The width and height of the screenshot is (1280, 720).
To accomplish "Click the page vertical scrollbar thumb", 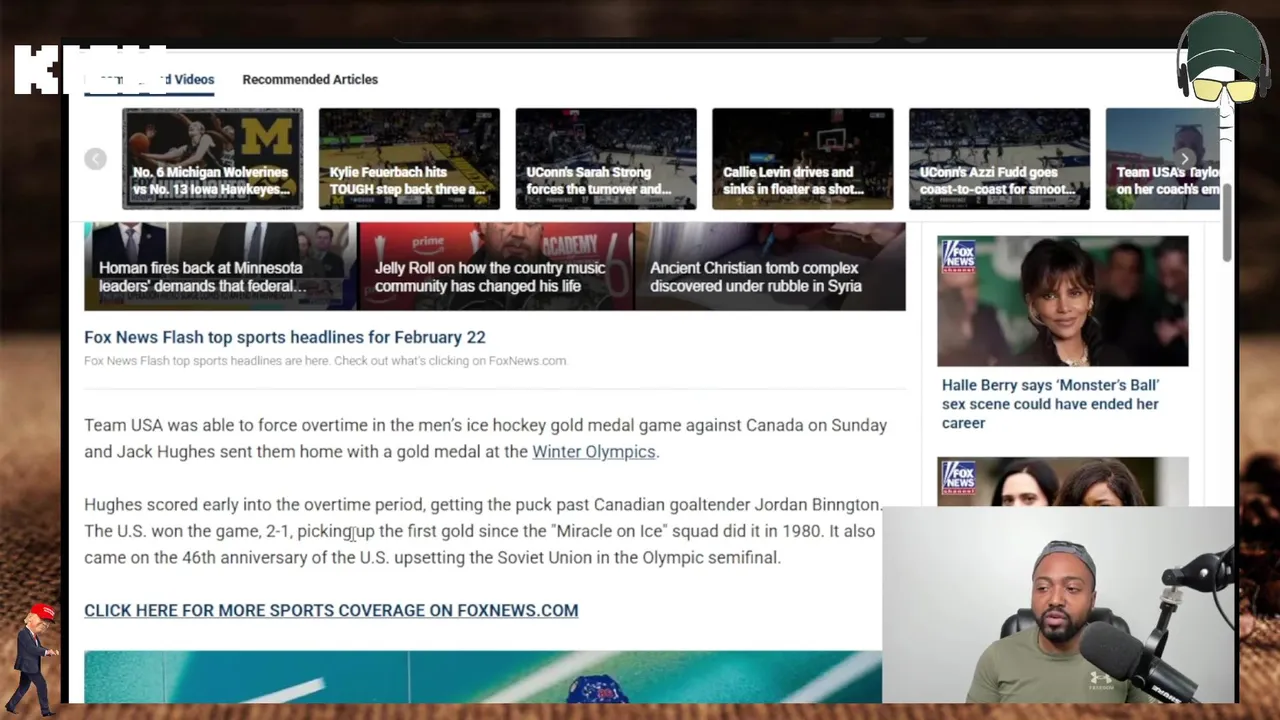I will pyautogui.click(x=1227, y=223).
